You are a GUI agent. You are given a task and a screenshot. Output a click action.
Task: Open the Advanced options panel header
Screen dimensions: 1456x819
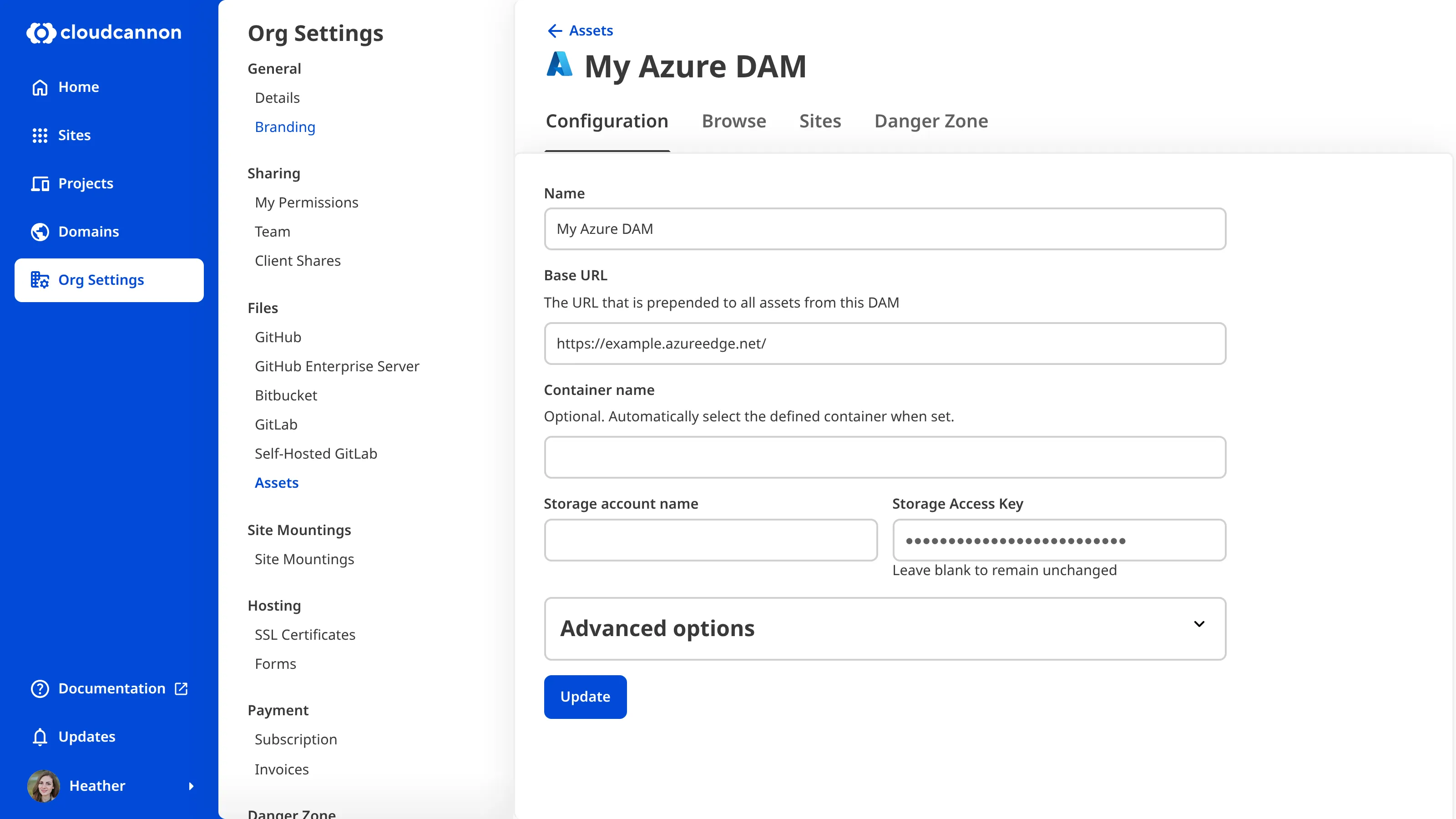point(885,628)
